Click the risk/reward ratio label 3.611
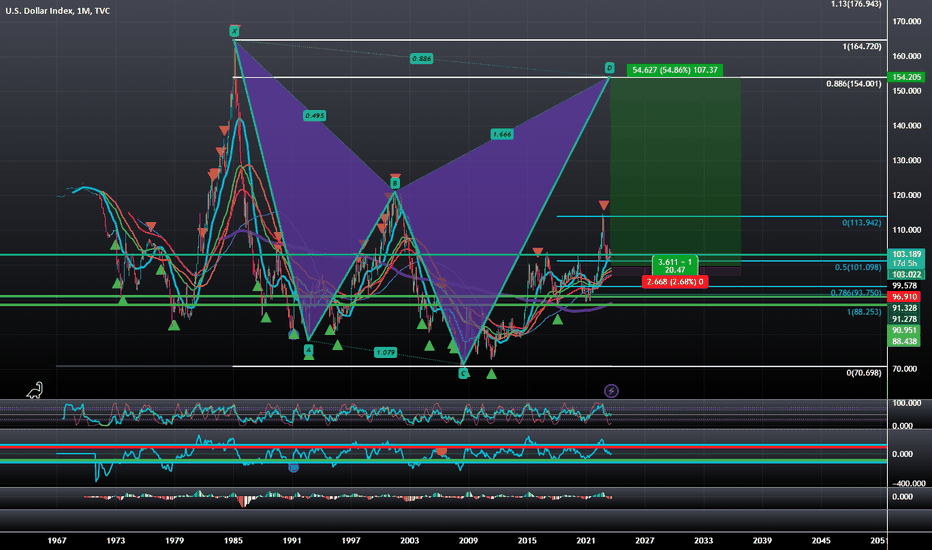The width and height of the screenshot is (932, 550). (675, 266)
